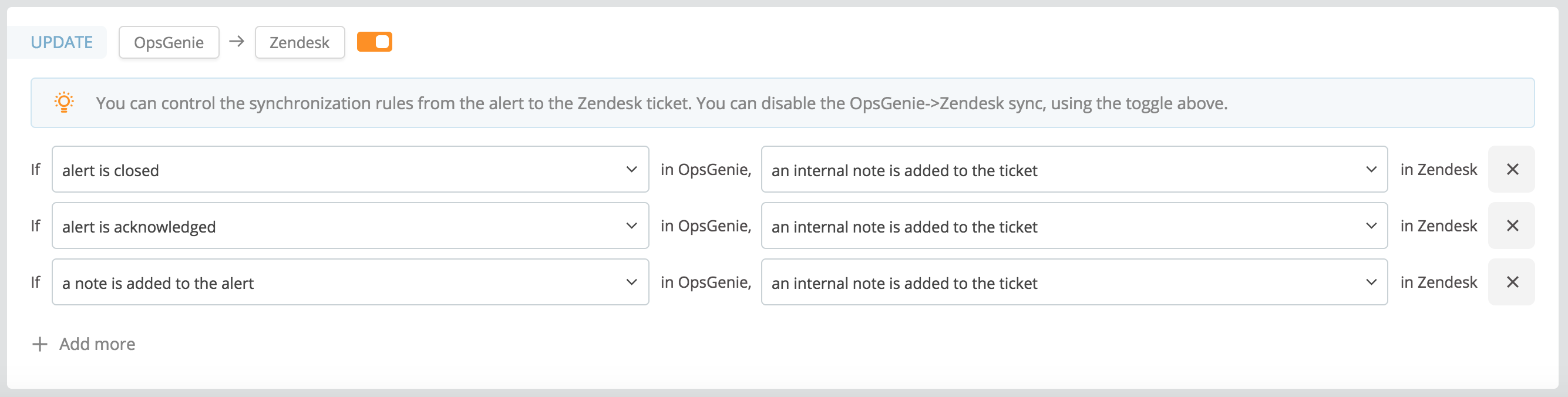Remove the 'alert is acknowledged' sync rule

point(1512,226)
